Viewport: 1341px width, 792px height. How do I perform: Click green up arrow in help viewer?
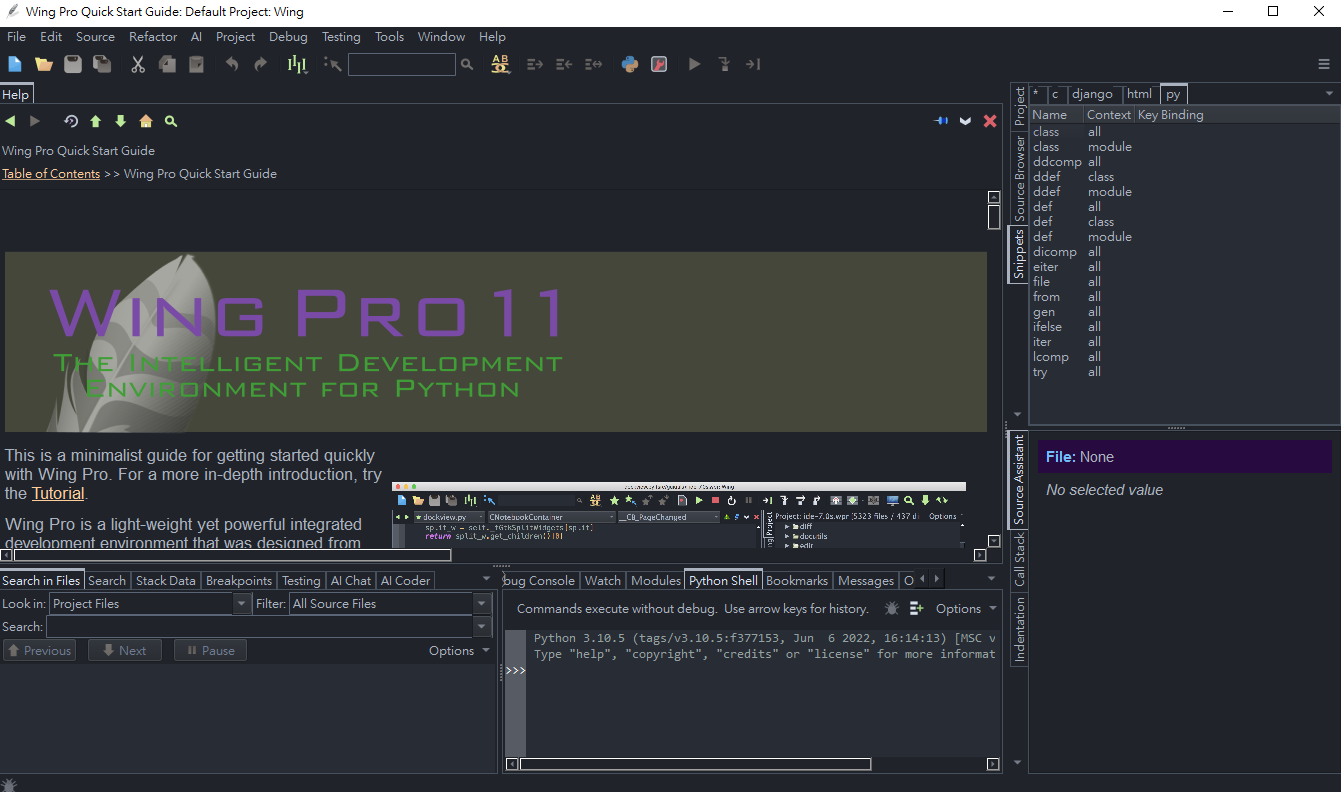pyautogui.click(x=96, y=121)
